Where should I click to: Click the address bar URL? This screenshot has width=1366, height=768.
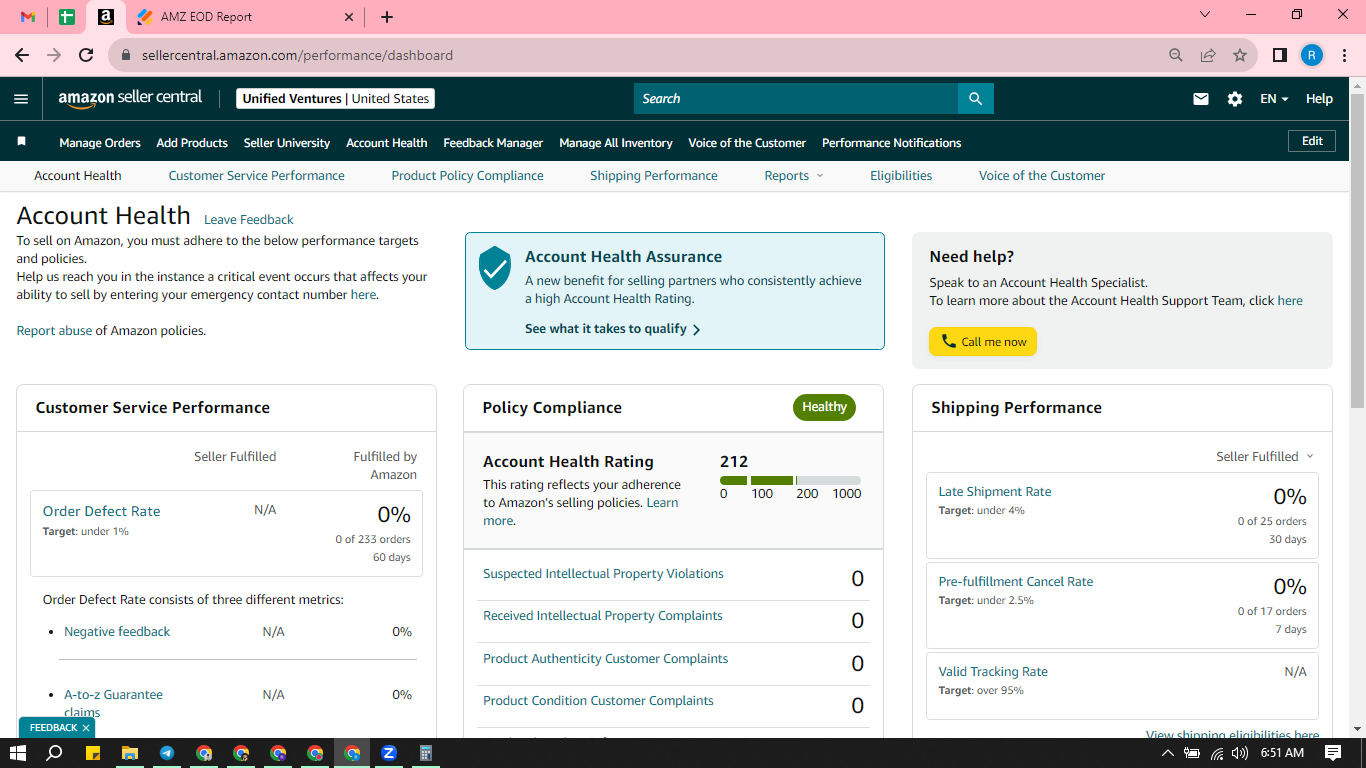click(x=297, y=55)
